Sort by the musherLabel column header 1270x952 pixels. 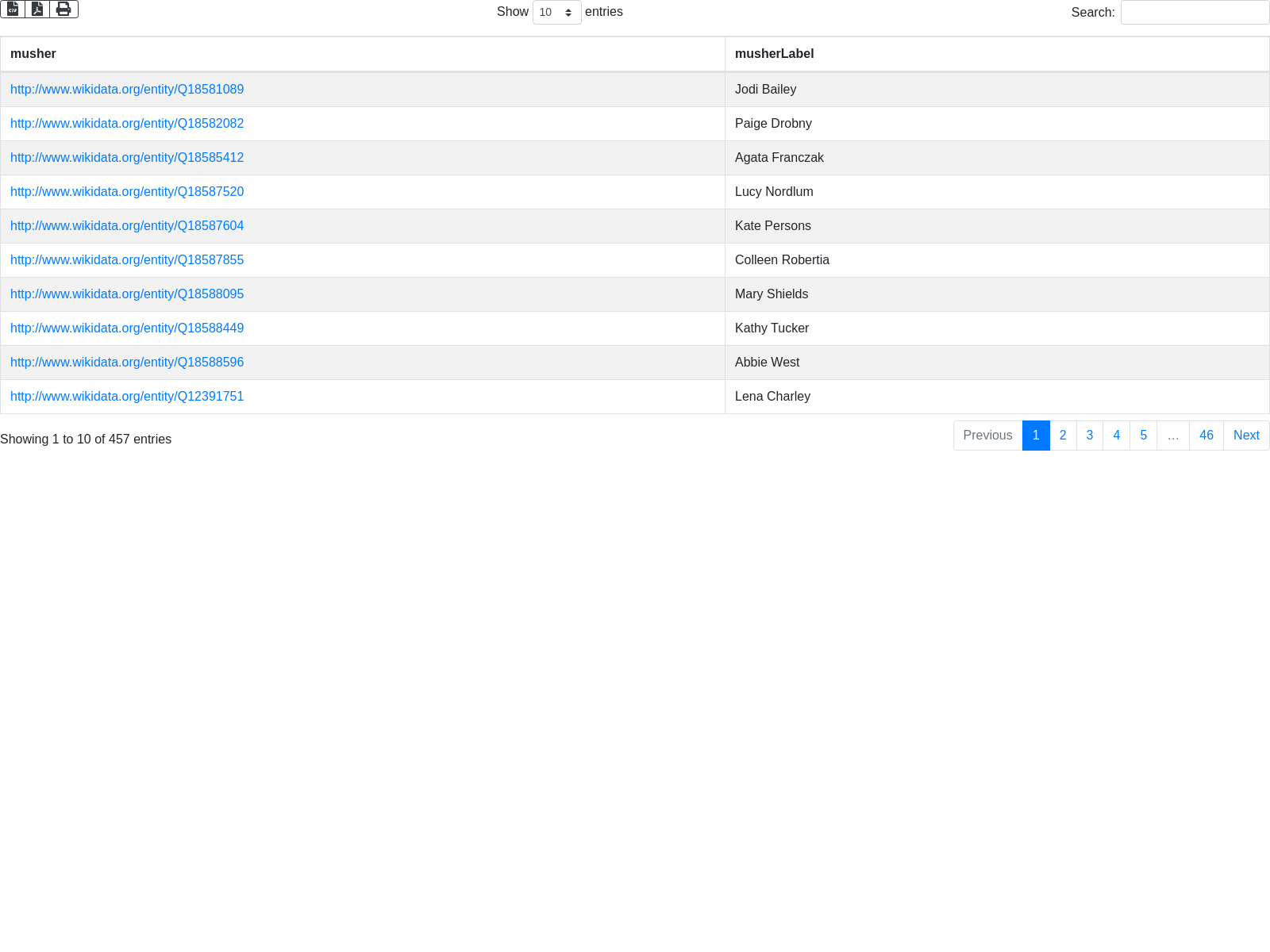point(774,54)
